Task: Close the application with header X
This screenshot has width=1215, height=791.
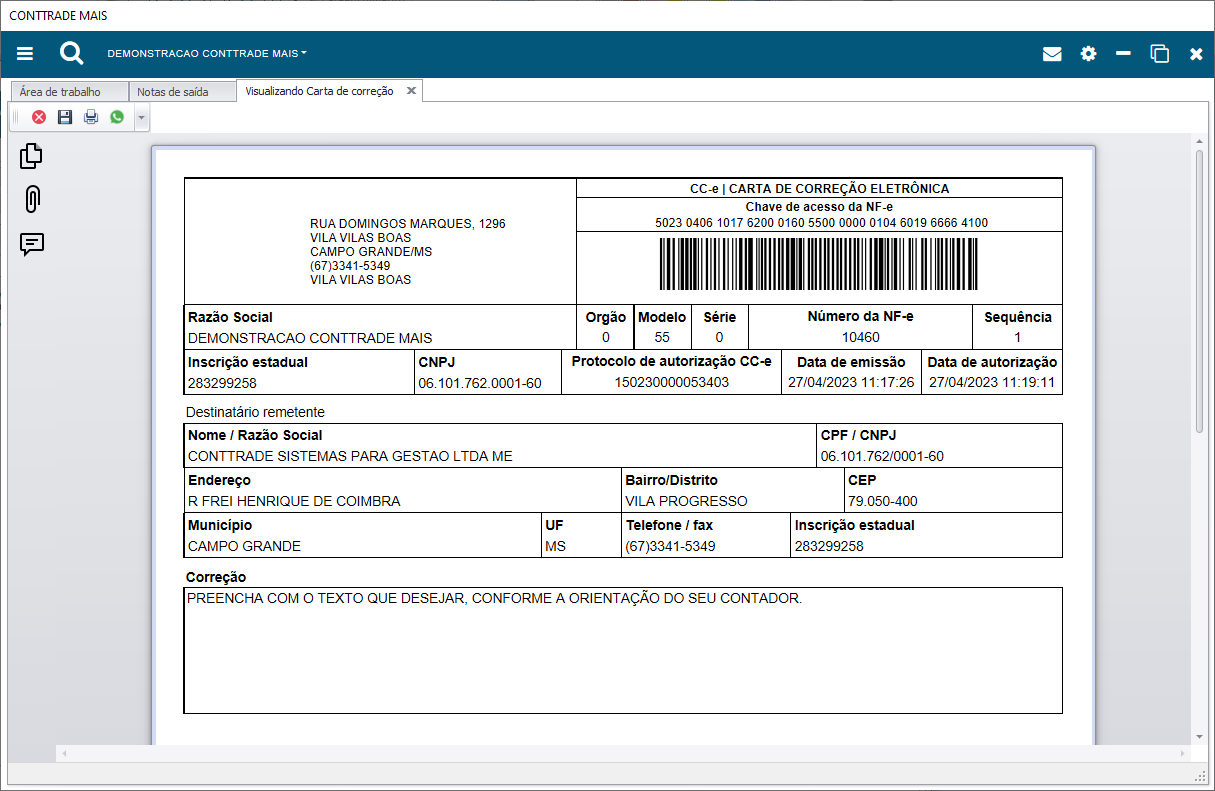Action: click(x=1196, y=54)
